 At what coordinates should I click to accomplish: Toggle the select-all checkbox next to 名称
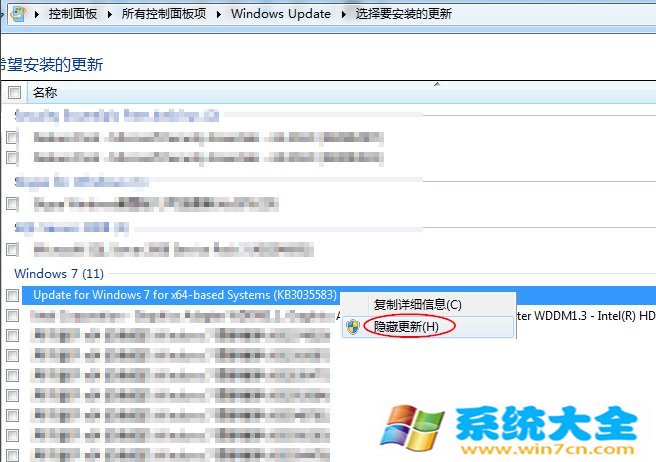pyautogui.click(x=14, y=92)
